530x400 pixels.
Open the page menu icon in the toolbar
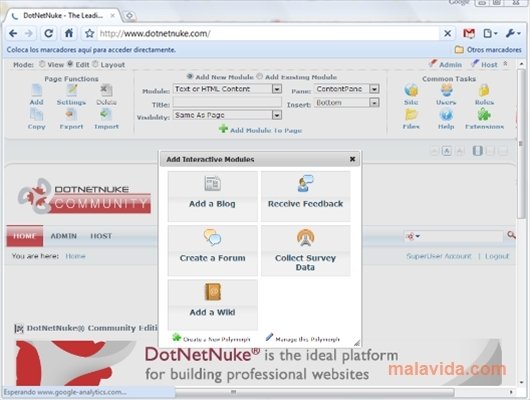(x=490, y=33)
